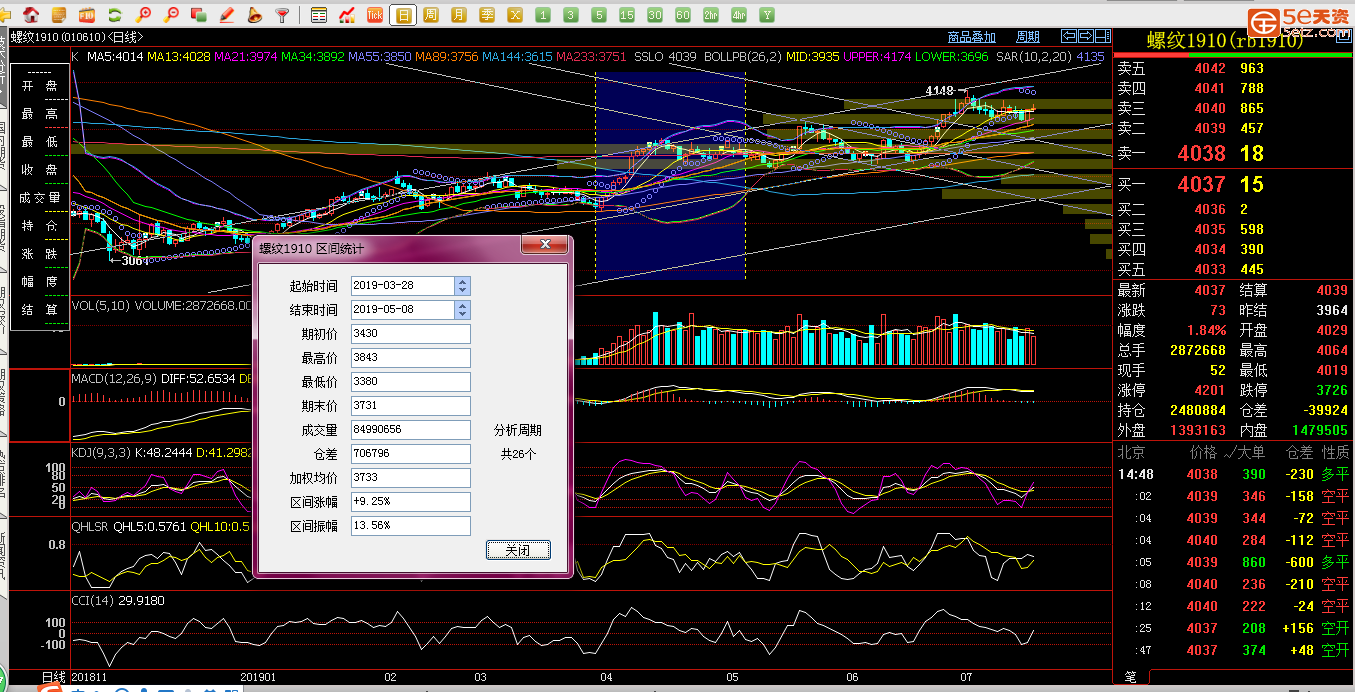The image size is (1355, 692).
Task: Adjust the 结束时间 date spinner
Action: pos(462,310)
